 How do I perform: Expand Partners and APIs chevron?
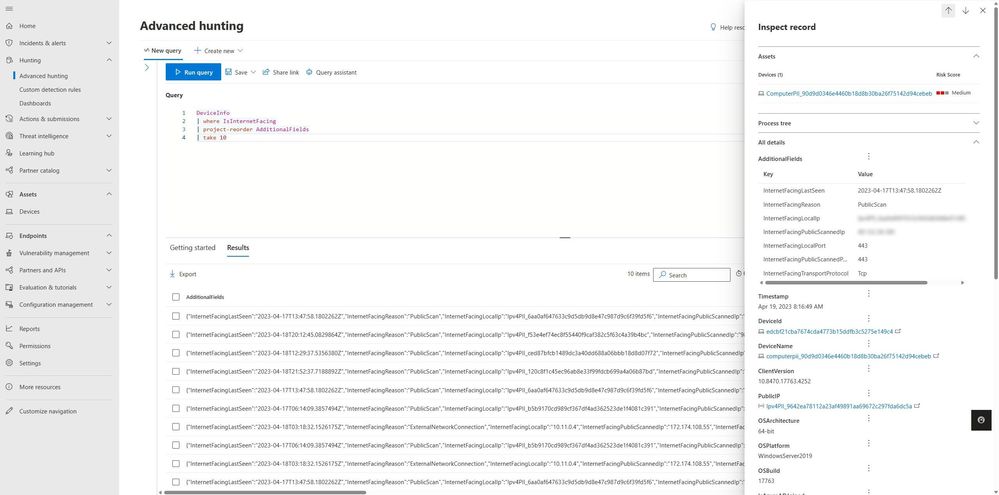click(109, 270)
